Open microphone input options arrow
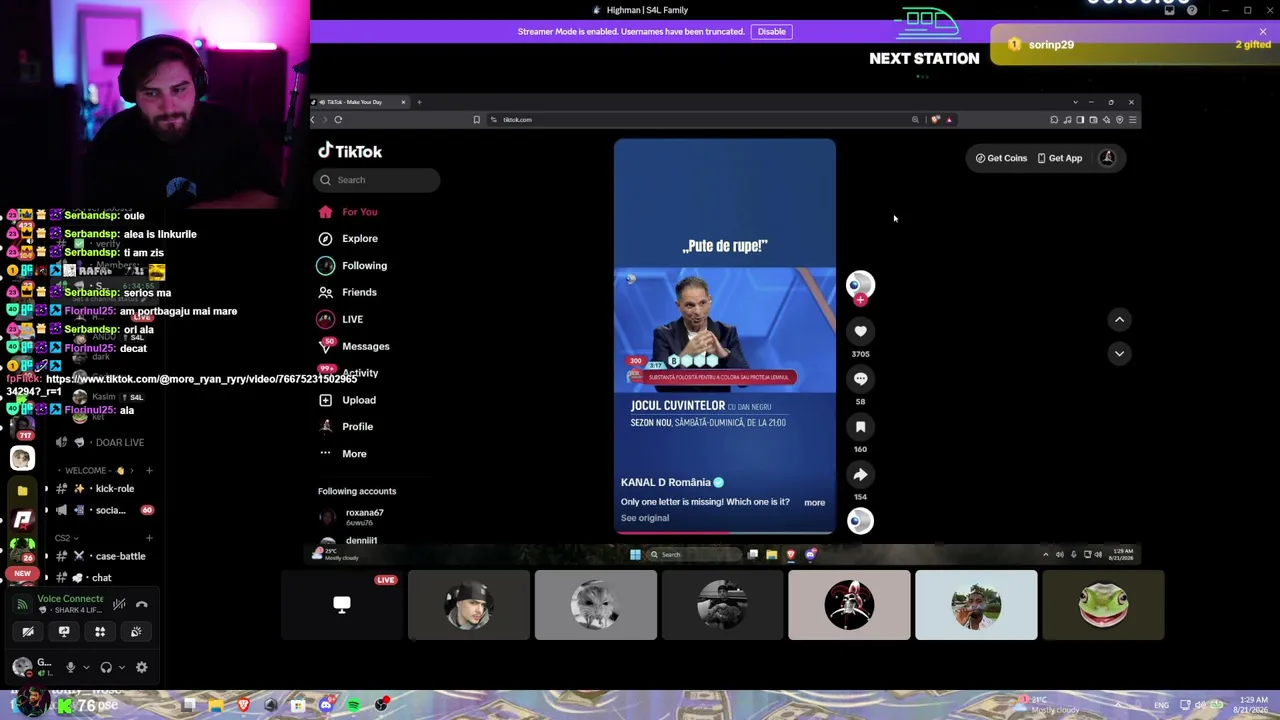The height and width of the screenshot is (720, 1280). point(86,668)
